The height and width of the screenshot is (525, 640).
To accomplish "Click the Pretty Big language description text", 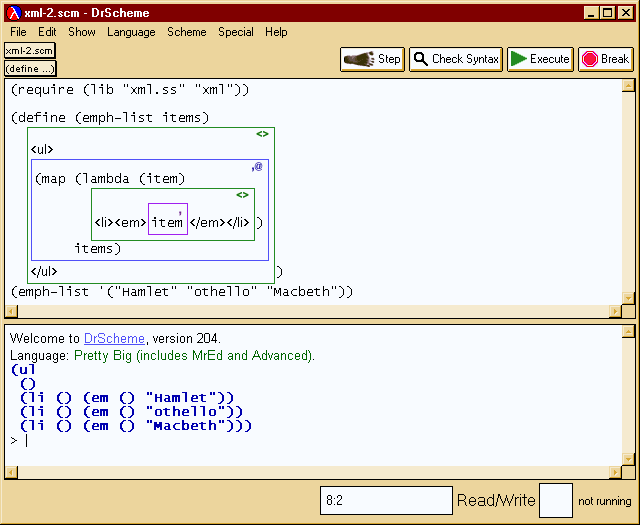I will point(194,356).
